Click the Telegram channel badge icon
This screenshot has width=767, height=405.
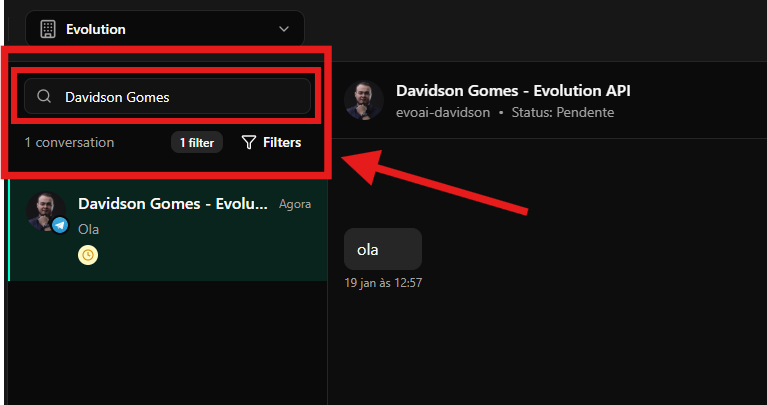pos(60,225)
